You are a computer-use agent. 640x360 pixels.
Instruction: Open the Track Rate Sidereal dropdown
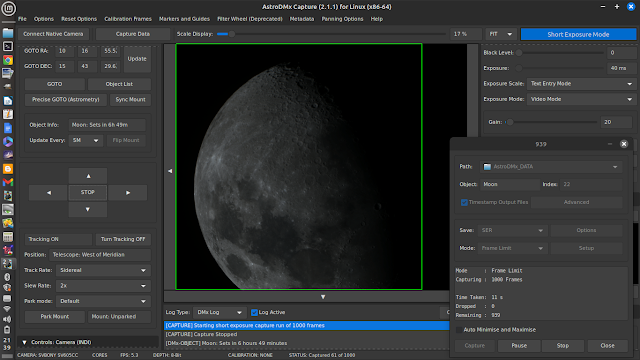click(x=103, y=270)
